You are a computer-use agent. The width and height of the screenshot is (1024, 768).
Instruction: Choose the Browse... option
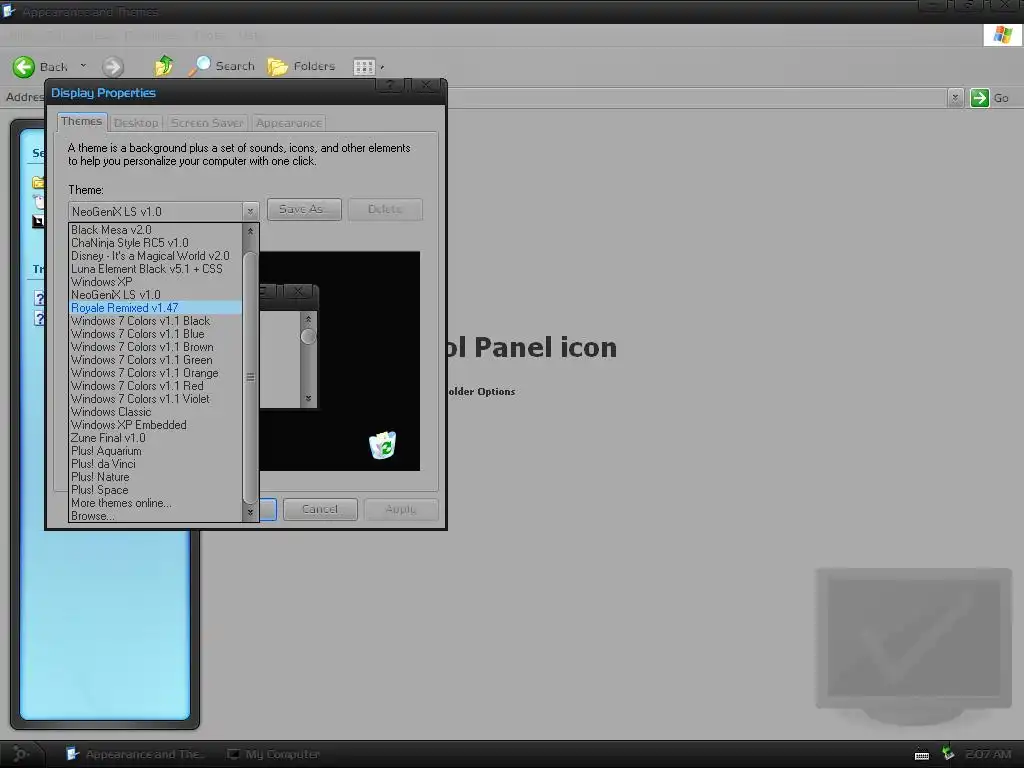point(155,516)
